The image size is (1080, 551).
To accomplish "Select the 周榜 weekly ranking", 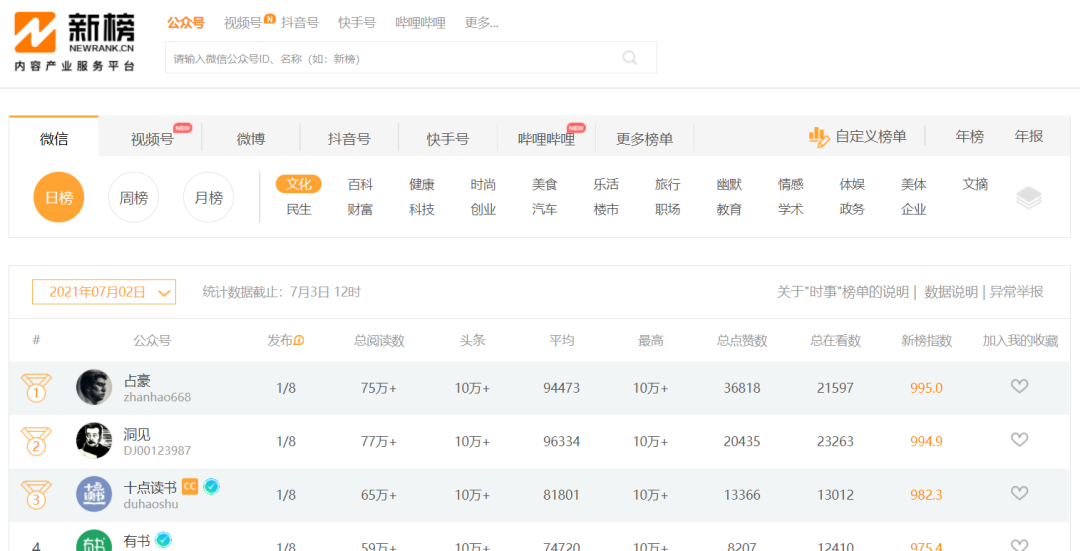I will [134, 197].
